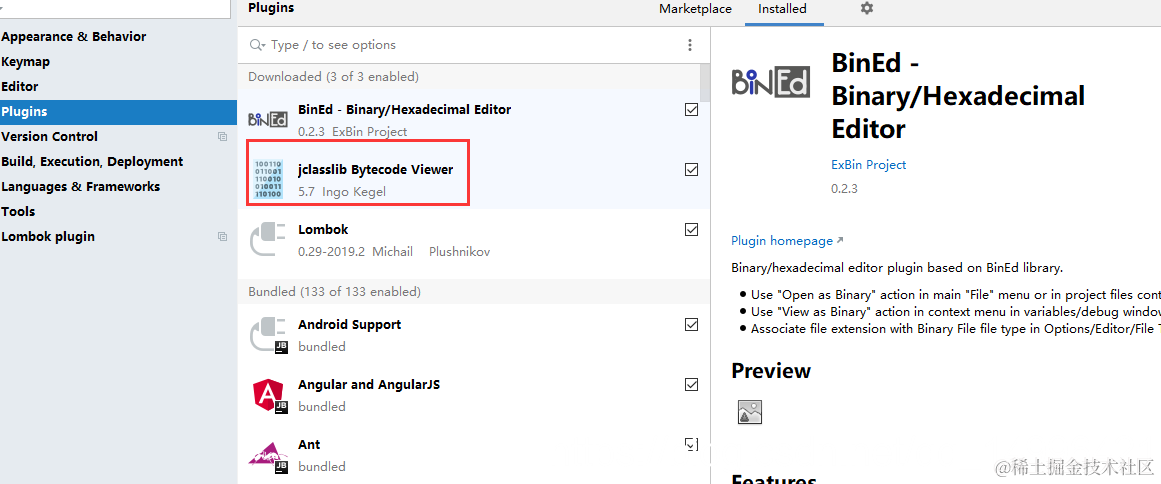This screenshot has height=484, width=1161.
Task: Click the Preview heading in details
Action: click(x=771, y=371)
